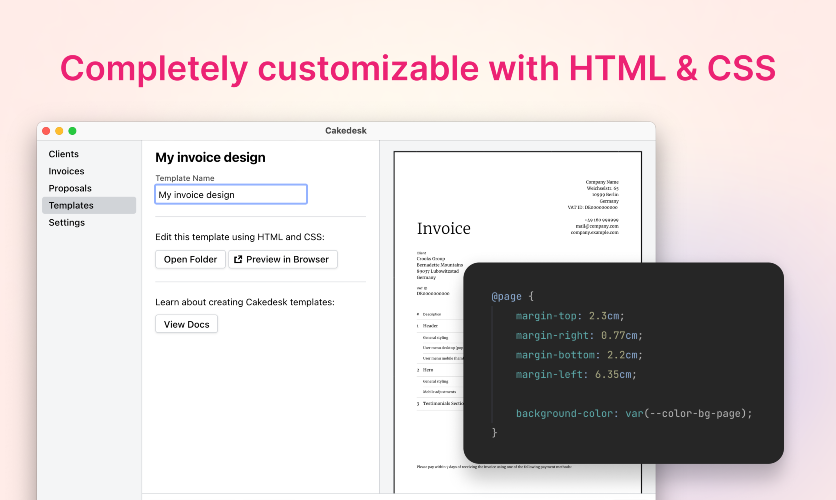Viewport: 836px width, 500px height.
Task: Click the View Docs button
Action: [x=187, y=324]
